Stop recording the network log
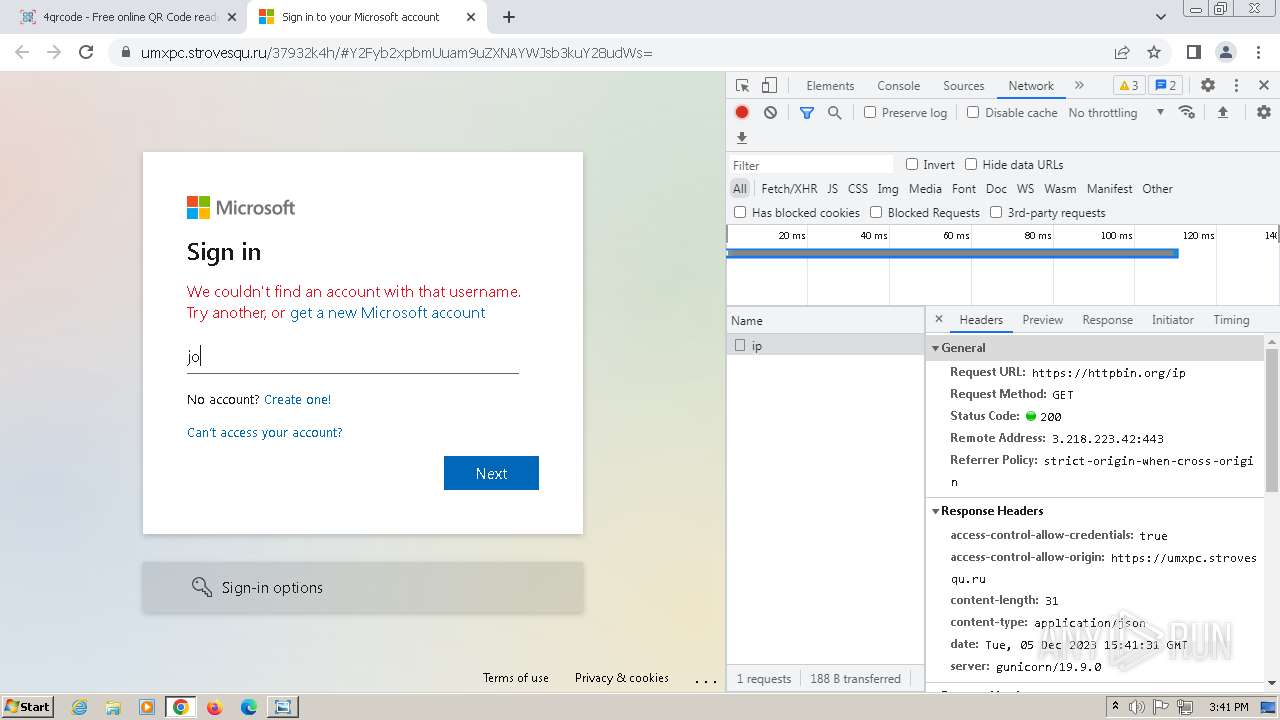The width and height of the screenshot is (1280, 720). click(742, 113)
